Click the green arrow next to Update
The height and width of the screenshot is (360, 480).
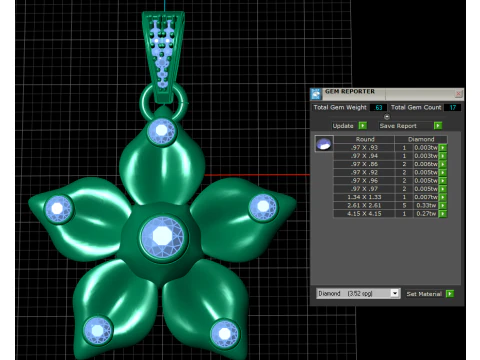point(363,126)
